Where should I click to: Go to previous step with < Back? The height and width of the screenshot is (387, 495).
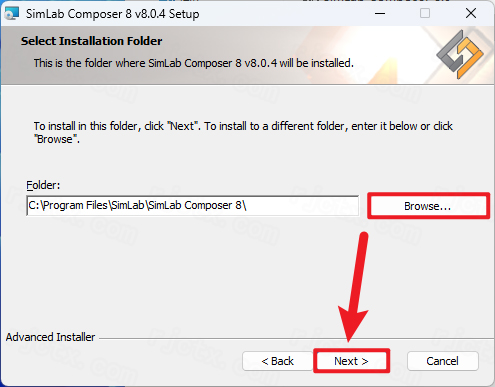[x=278, y=361]
